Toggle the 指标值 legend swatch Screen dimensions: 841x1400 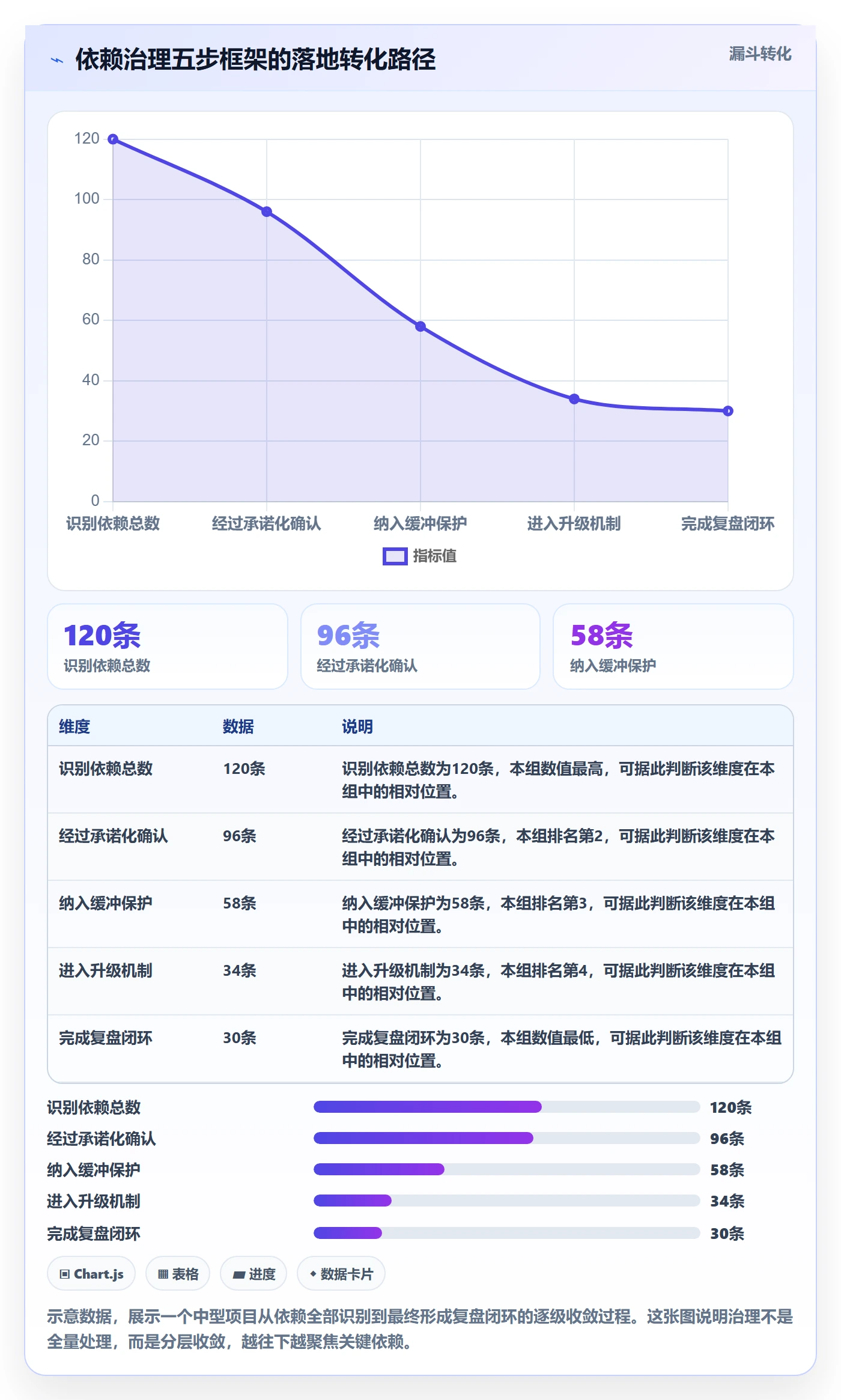[x=395, y=556]
